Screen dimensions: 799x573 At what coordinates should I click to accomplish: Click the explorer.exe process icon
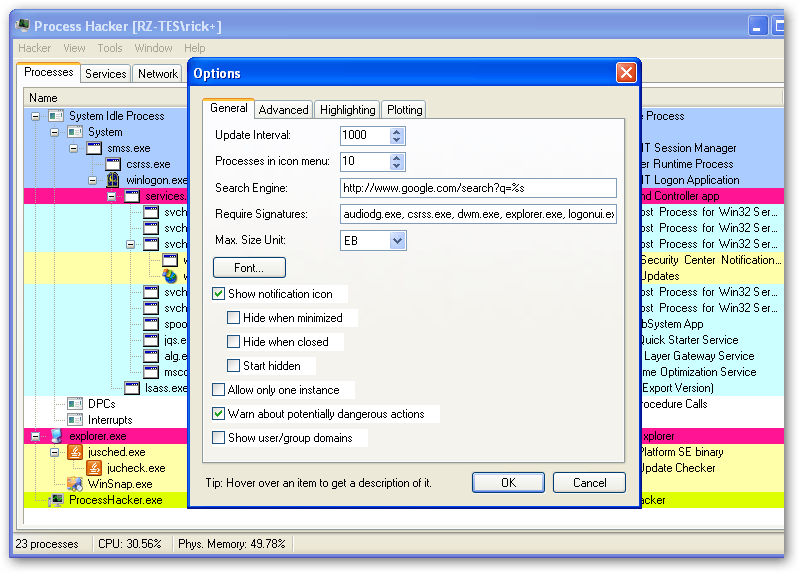(x=56, y=436)
